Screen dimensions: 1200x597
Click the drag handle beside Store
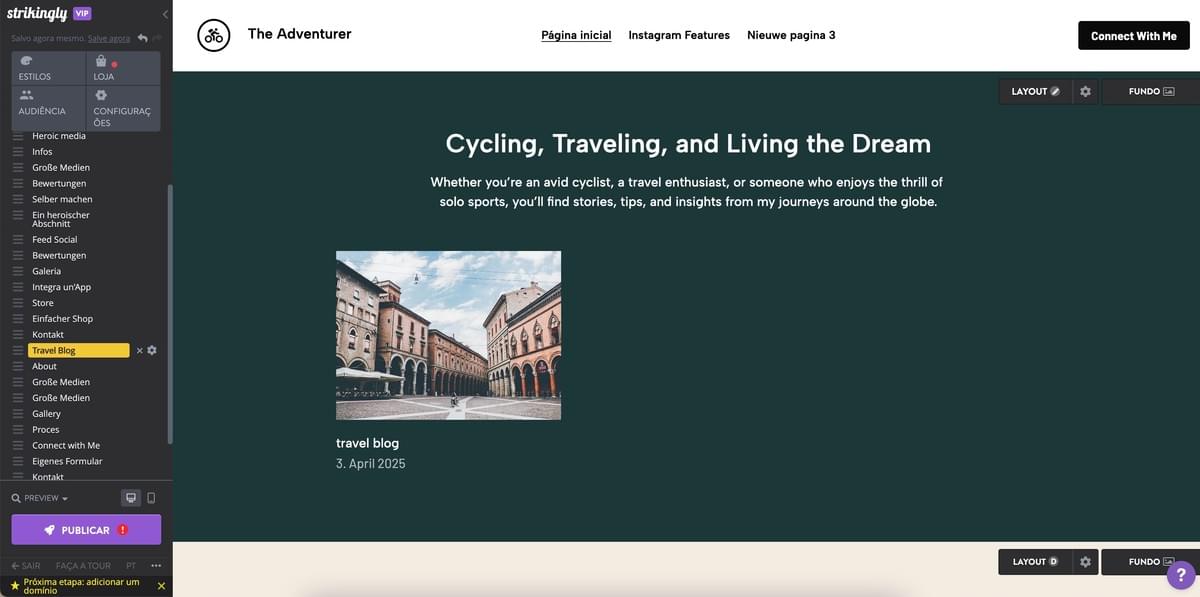tap(18, 303)
